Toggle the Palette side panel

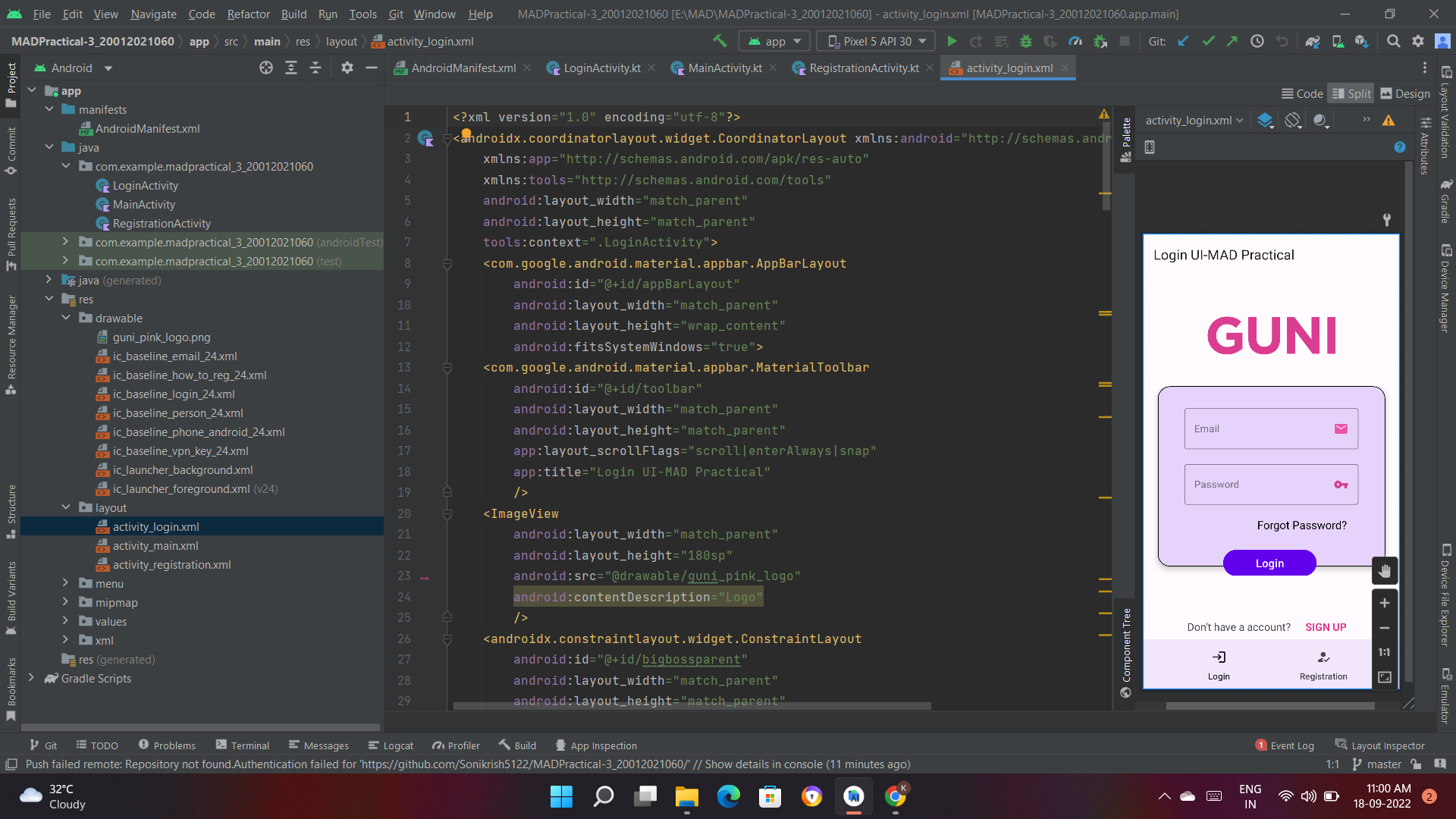(1126, 140)
